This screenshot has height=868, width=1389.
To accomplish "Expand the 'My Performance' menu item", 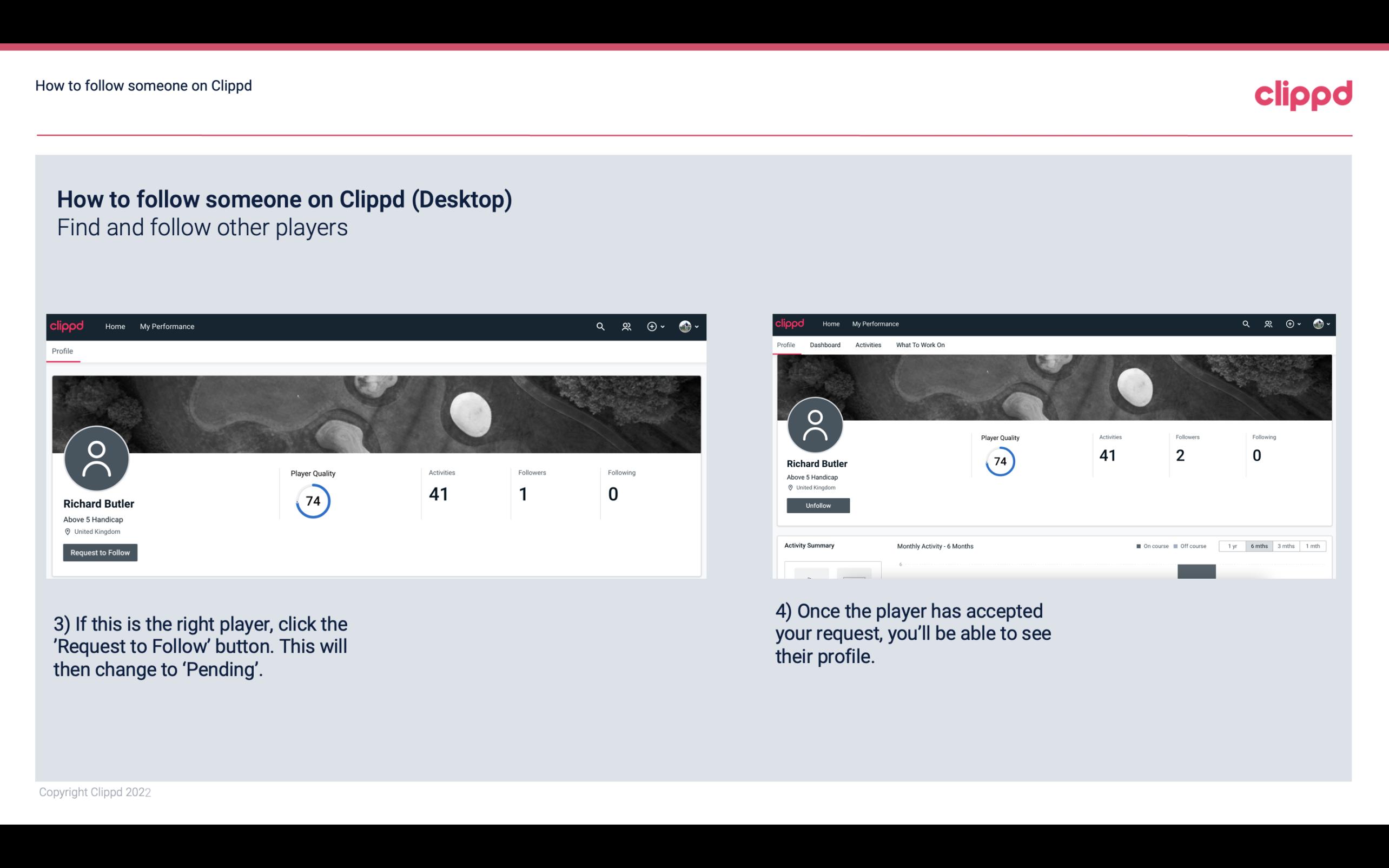I will click(167, 326).
